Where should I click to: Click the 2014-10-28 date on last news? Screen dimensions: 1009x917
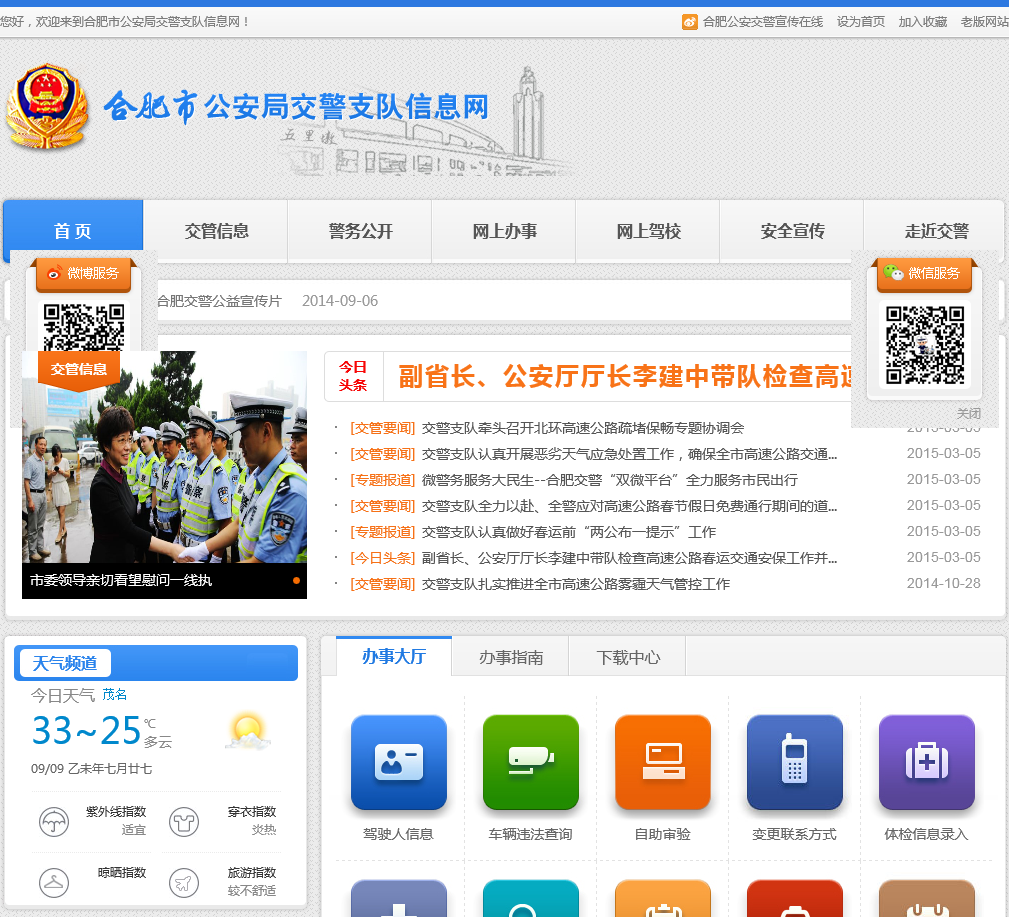point(943,584)
